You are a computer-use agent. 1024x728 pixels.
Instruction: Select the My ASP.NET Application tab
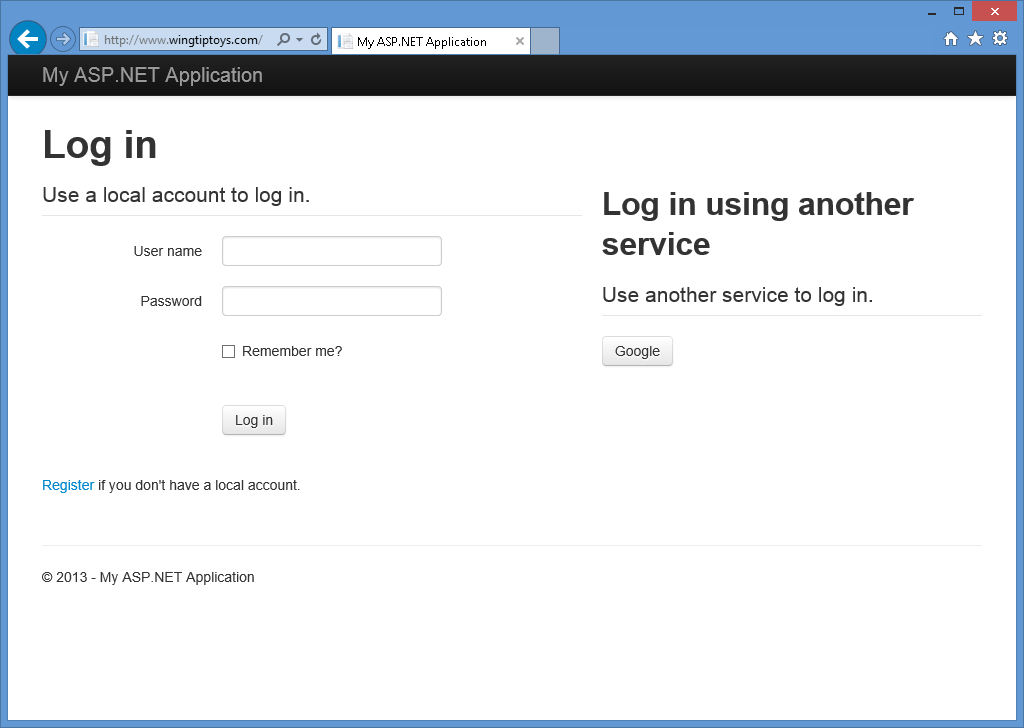430,41
